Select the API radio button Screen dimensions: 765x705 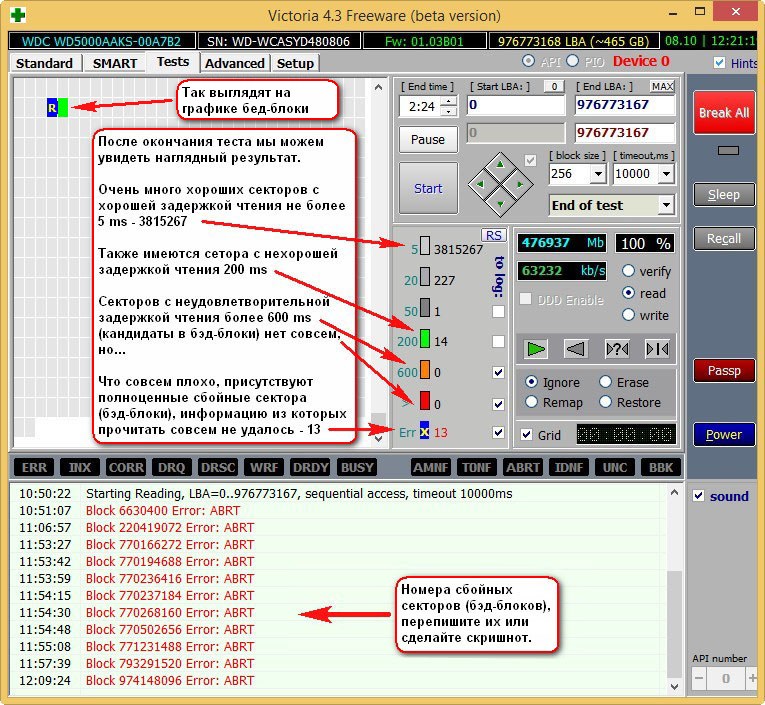click(x=528, y=61)
